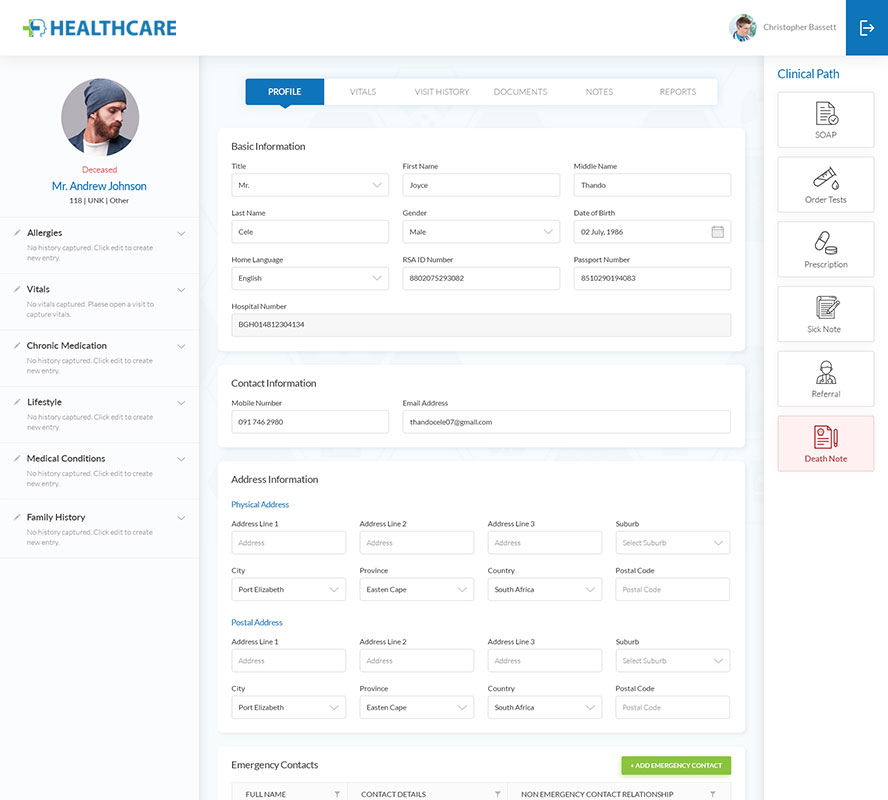888x800 pixels.
Task: Open physical address City dropdown
Action: pos(288,589)
